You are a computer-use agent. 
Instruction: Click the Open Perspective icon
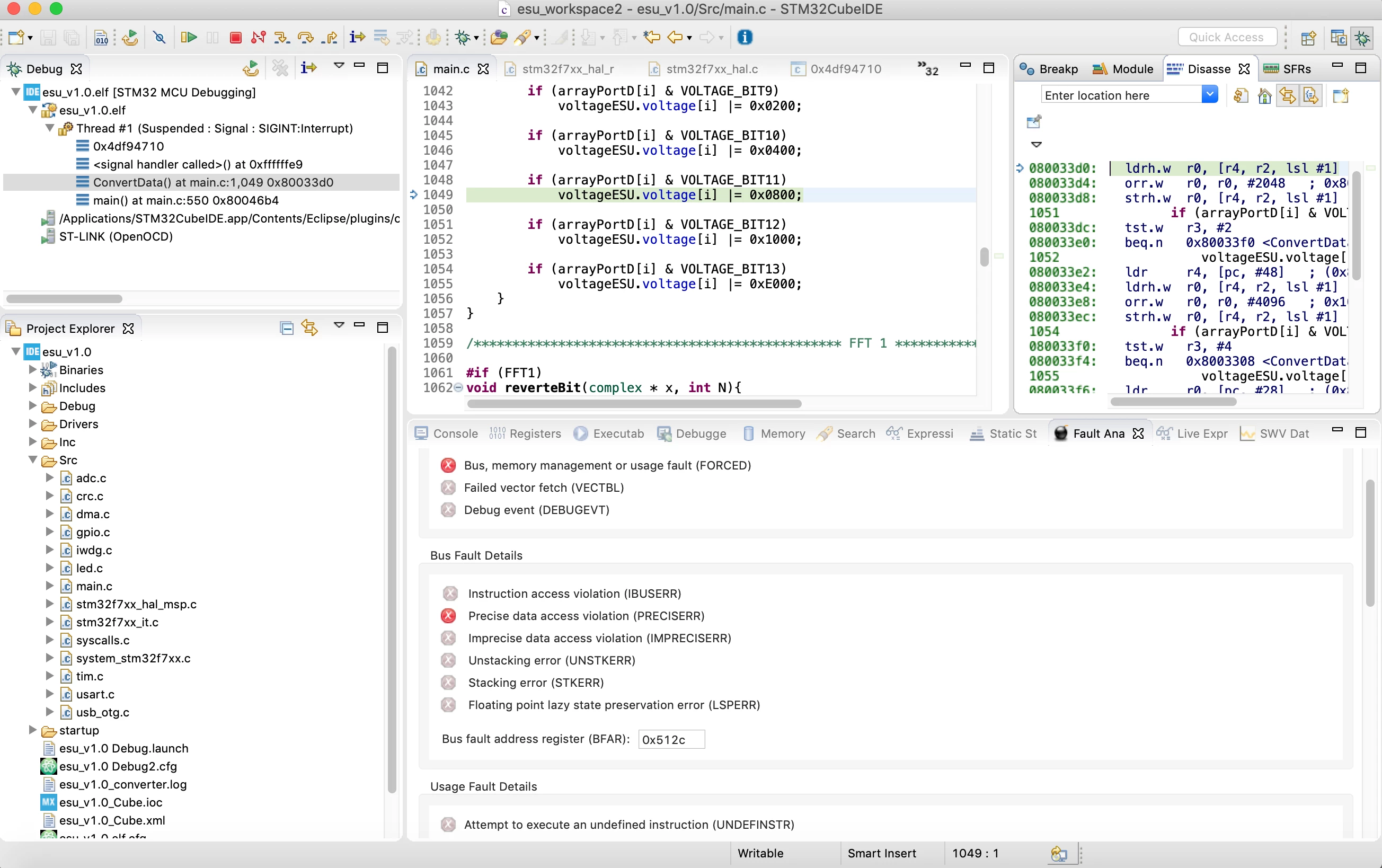pos(1308,38)
